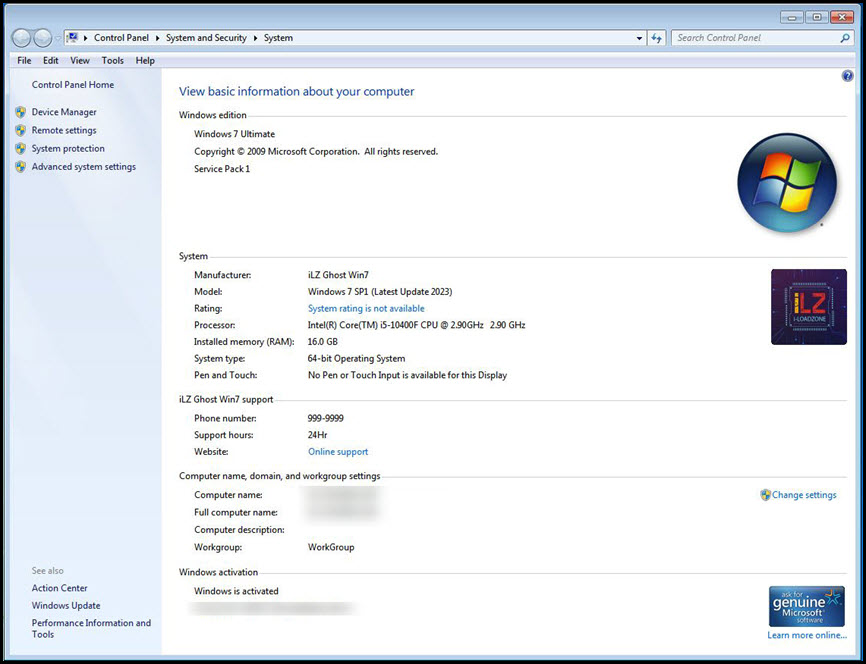Click the iLZ i-LOADZONE manufacturer logo

click(x=809, y=307)
